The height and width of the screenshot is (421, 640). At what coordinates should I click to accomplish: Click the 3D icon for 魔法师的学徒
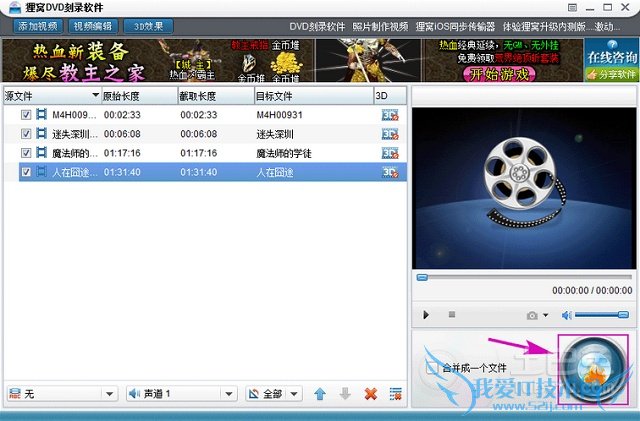tap(390, 153)
